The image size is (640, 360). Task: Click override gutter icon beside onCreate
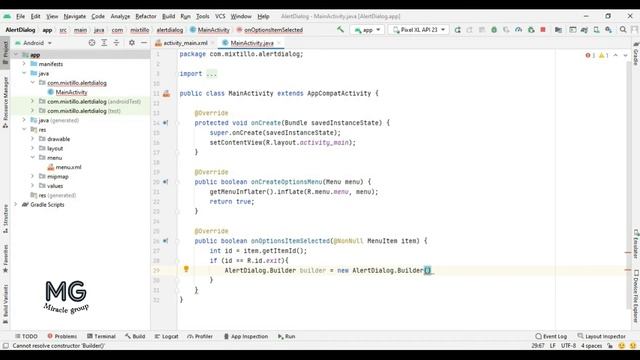coord(165,123)
